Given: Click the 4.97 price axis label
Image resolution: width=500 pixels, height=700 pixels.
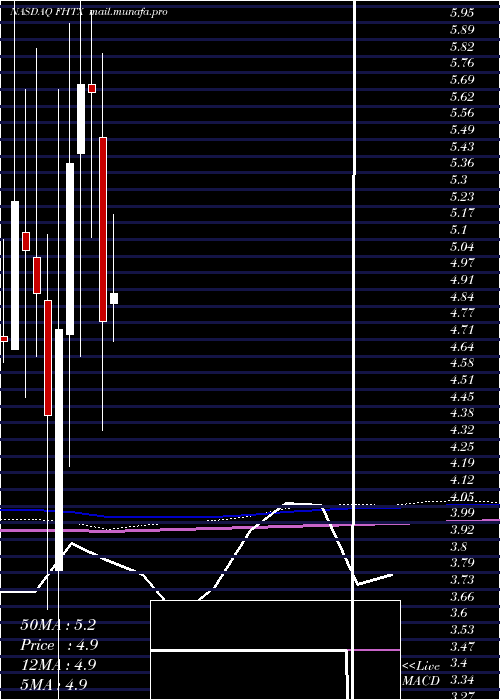Looking at the screenshot, I should pos(462,263).
